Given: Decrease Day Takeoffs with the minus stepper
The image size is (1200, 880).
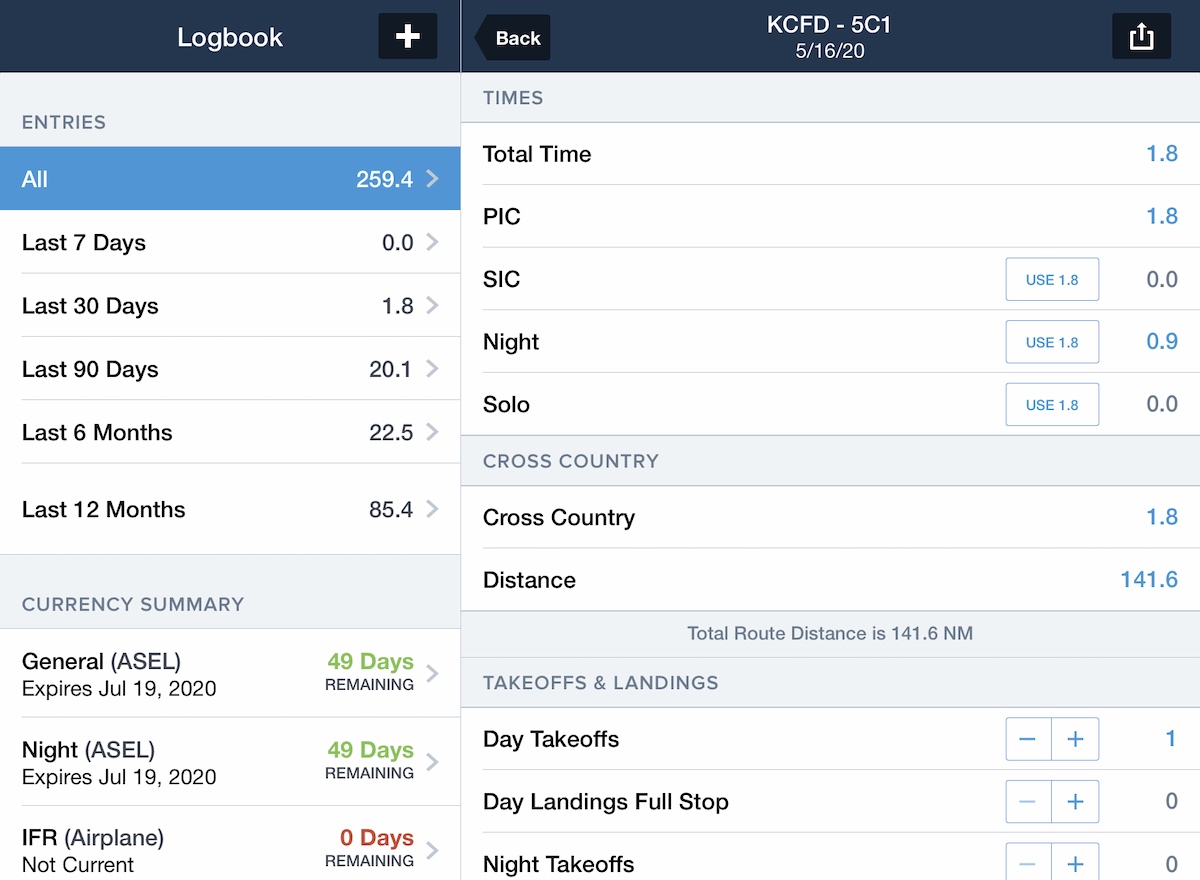Looking at the screenshot, I should [x=1028, y=740].
